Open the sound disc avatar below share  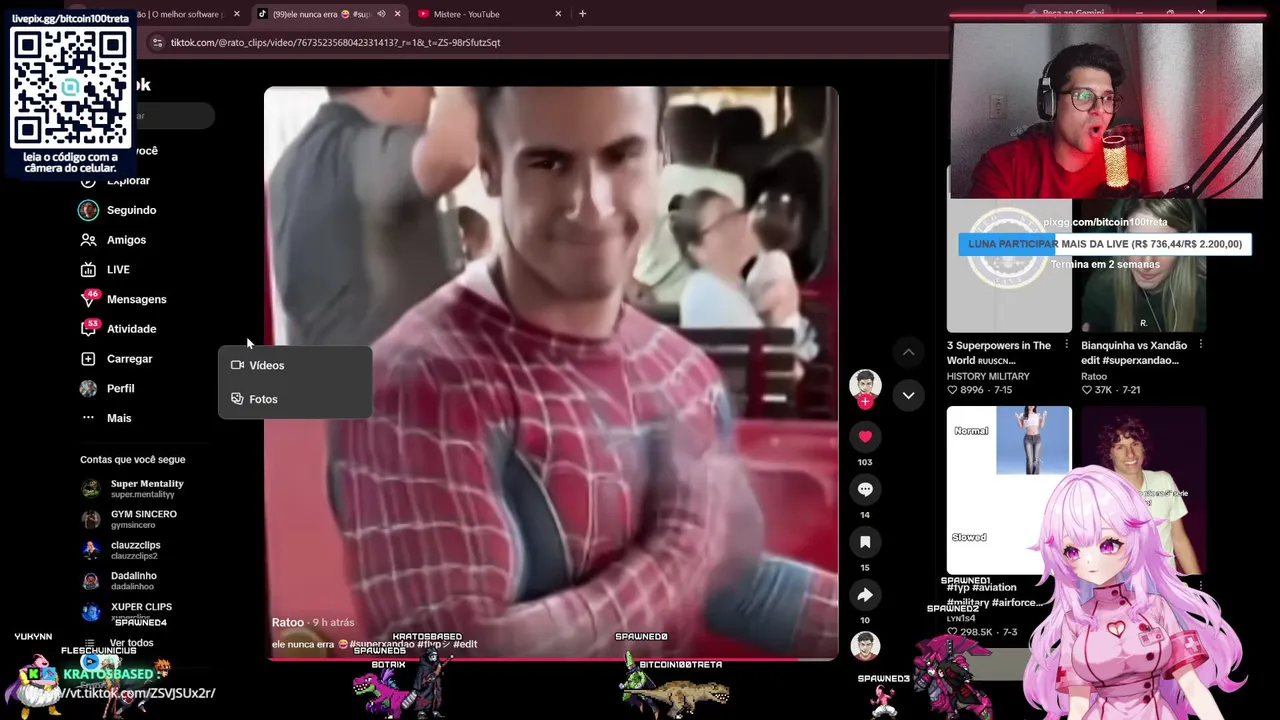click(865, 646)
